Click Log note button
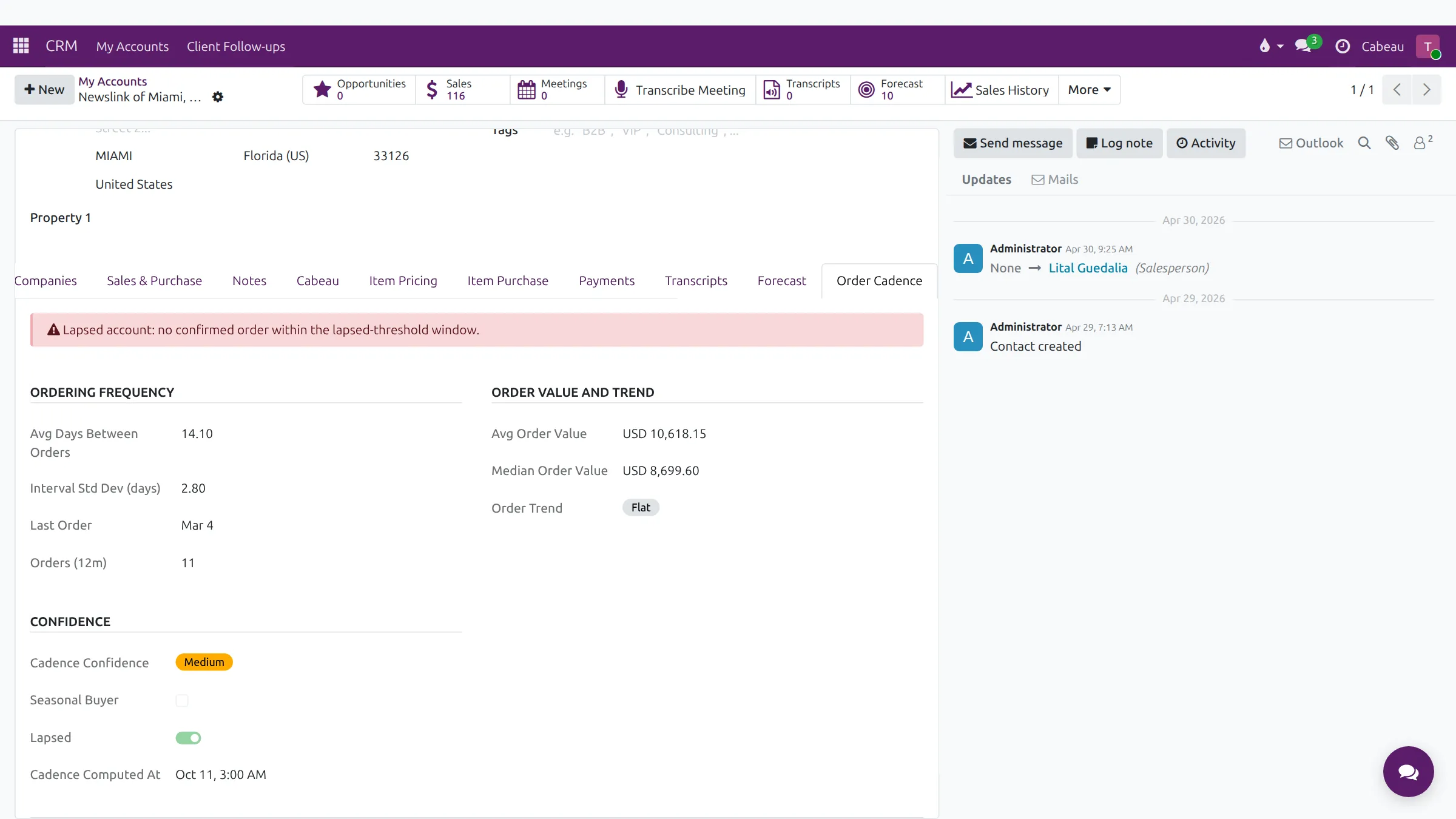The height and width of the screenshot is (819, 1456). [x=1119, y=143]
